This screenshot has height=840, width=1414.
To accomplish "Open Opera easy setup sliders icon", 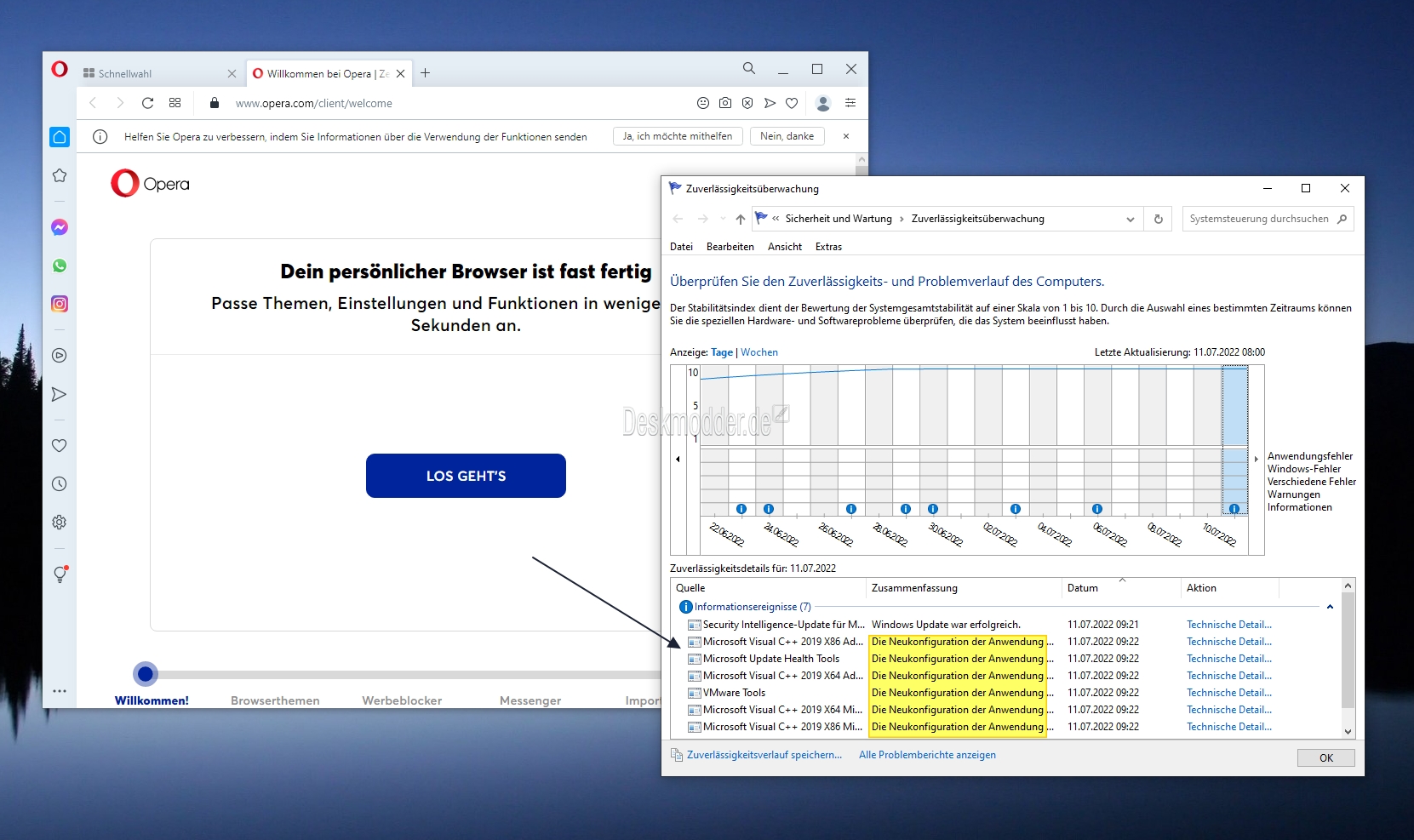I will [x=850, y=103].
